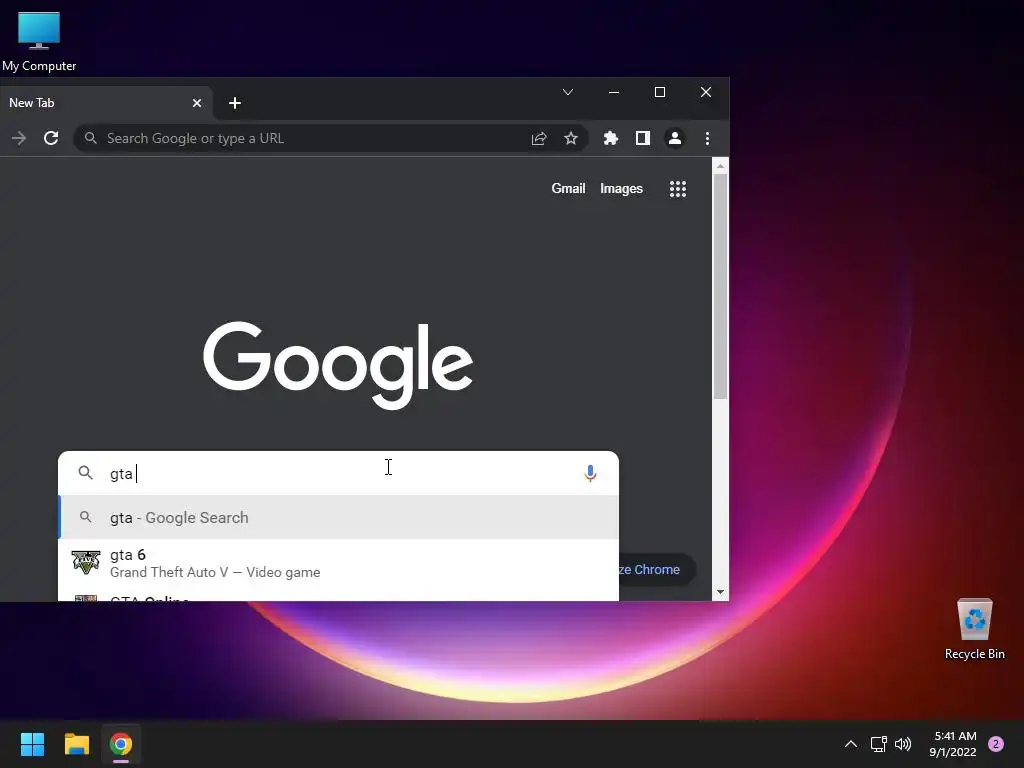Minimize the Chrome window
Screen dimensions: 1024x768
[x=614, y=92]
